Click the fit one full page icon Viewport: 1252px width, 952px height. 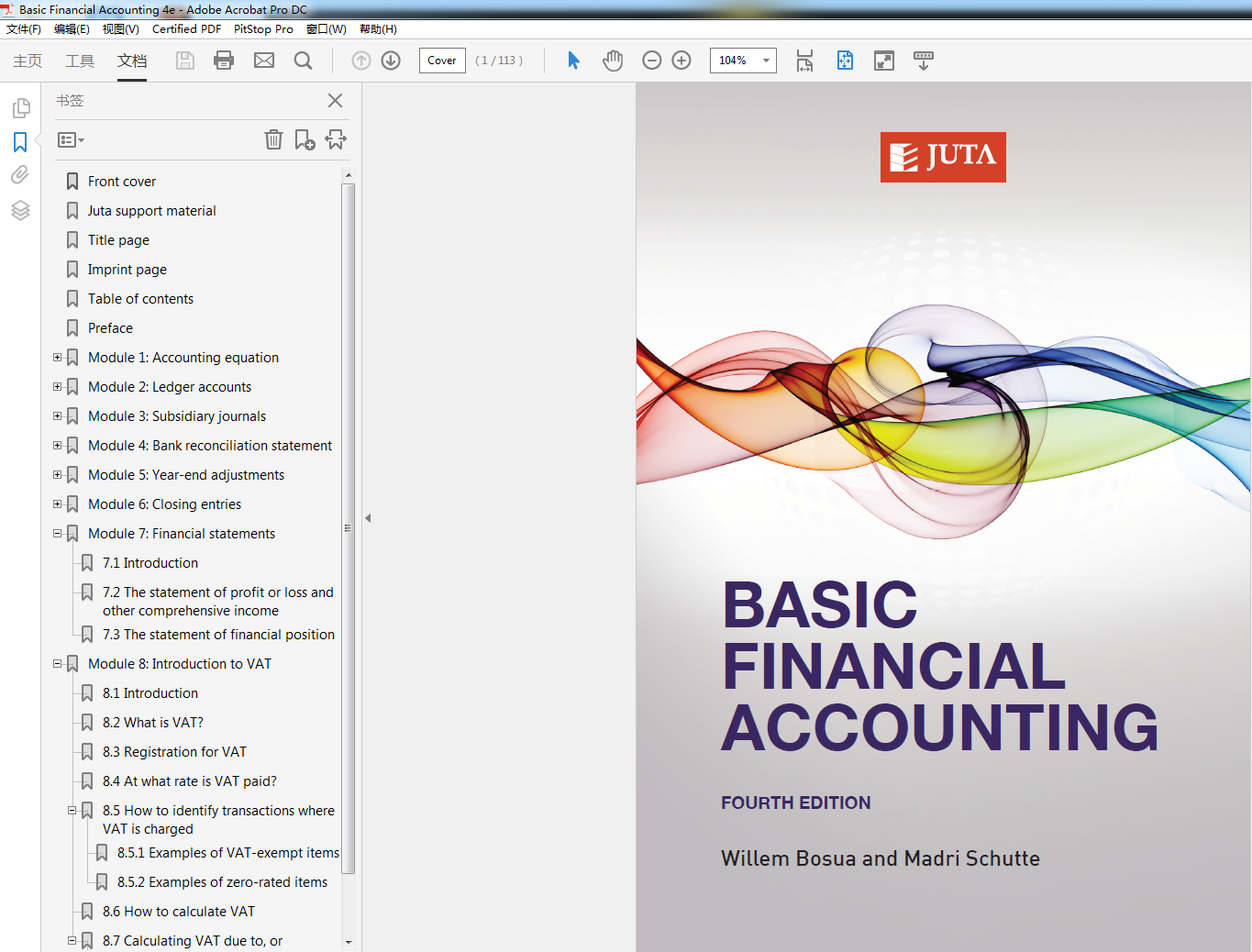click(845, 61)
